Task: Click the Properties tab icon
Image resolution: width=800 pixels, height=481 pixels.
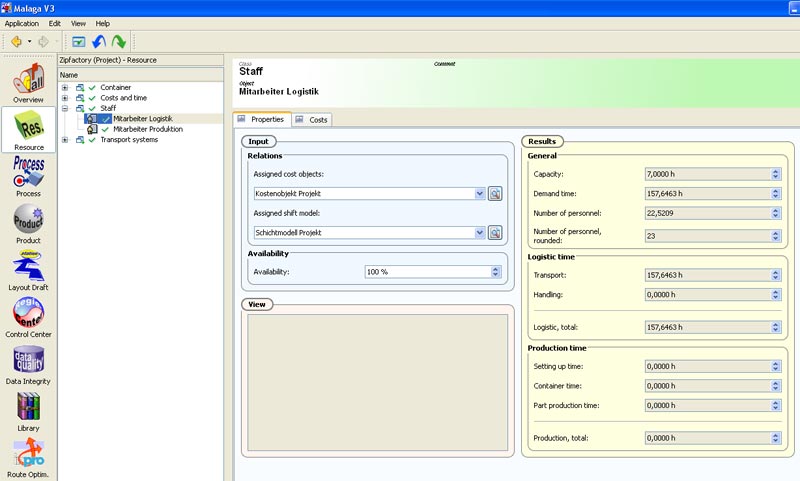Action: [242, 119]
